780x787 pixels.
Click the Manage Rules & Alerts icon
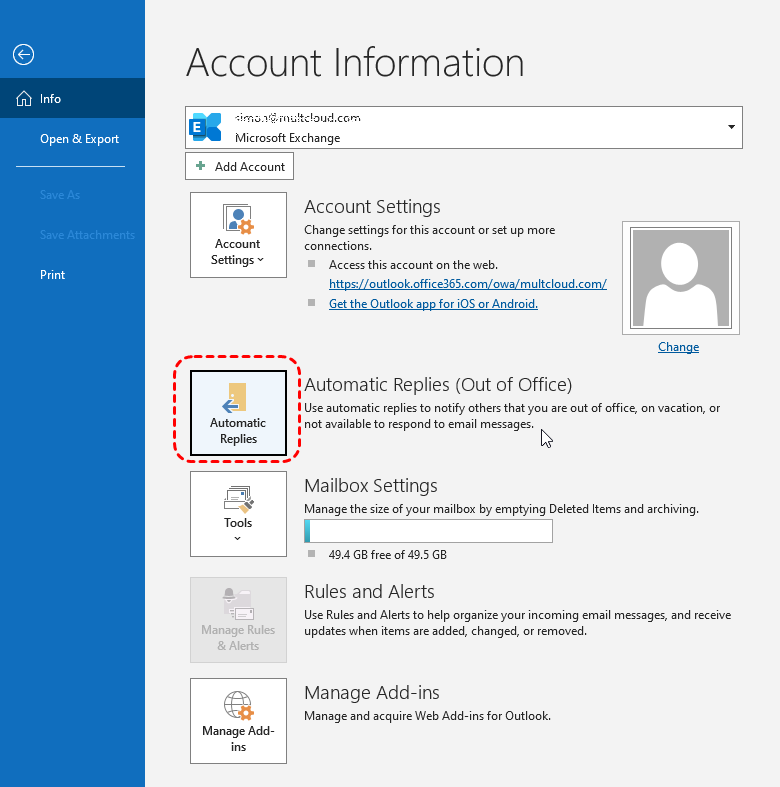[x=238, y=603]
